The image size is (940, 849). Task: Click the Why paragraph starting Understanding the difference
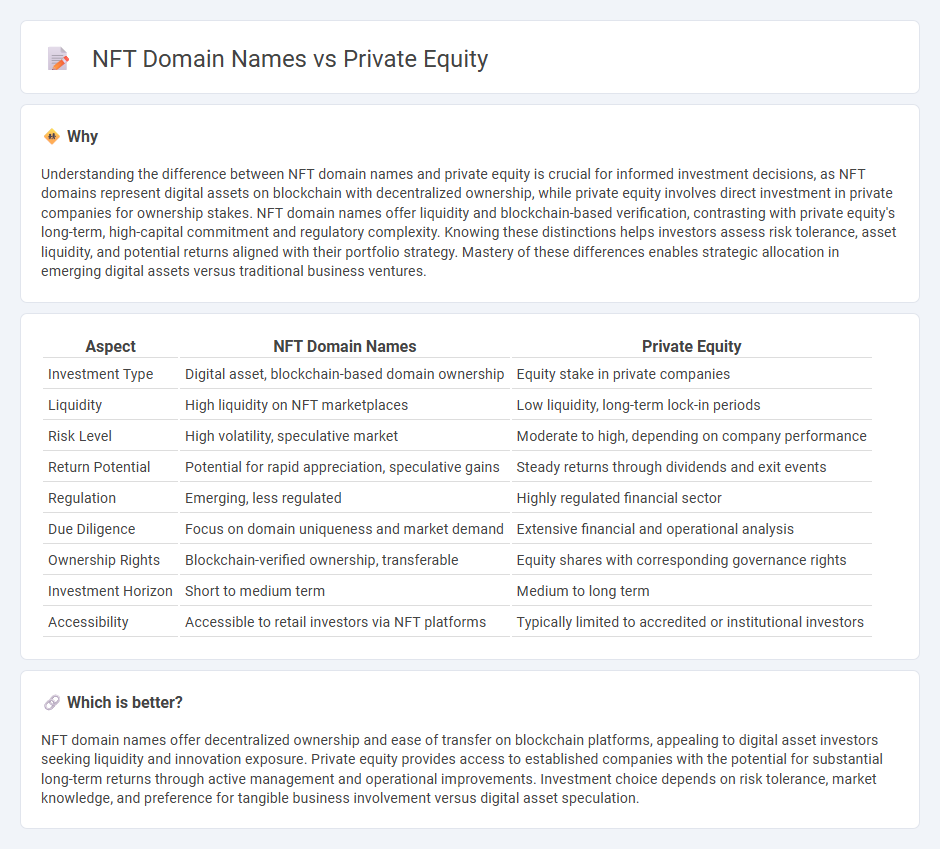click(x=469, y=222)
